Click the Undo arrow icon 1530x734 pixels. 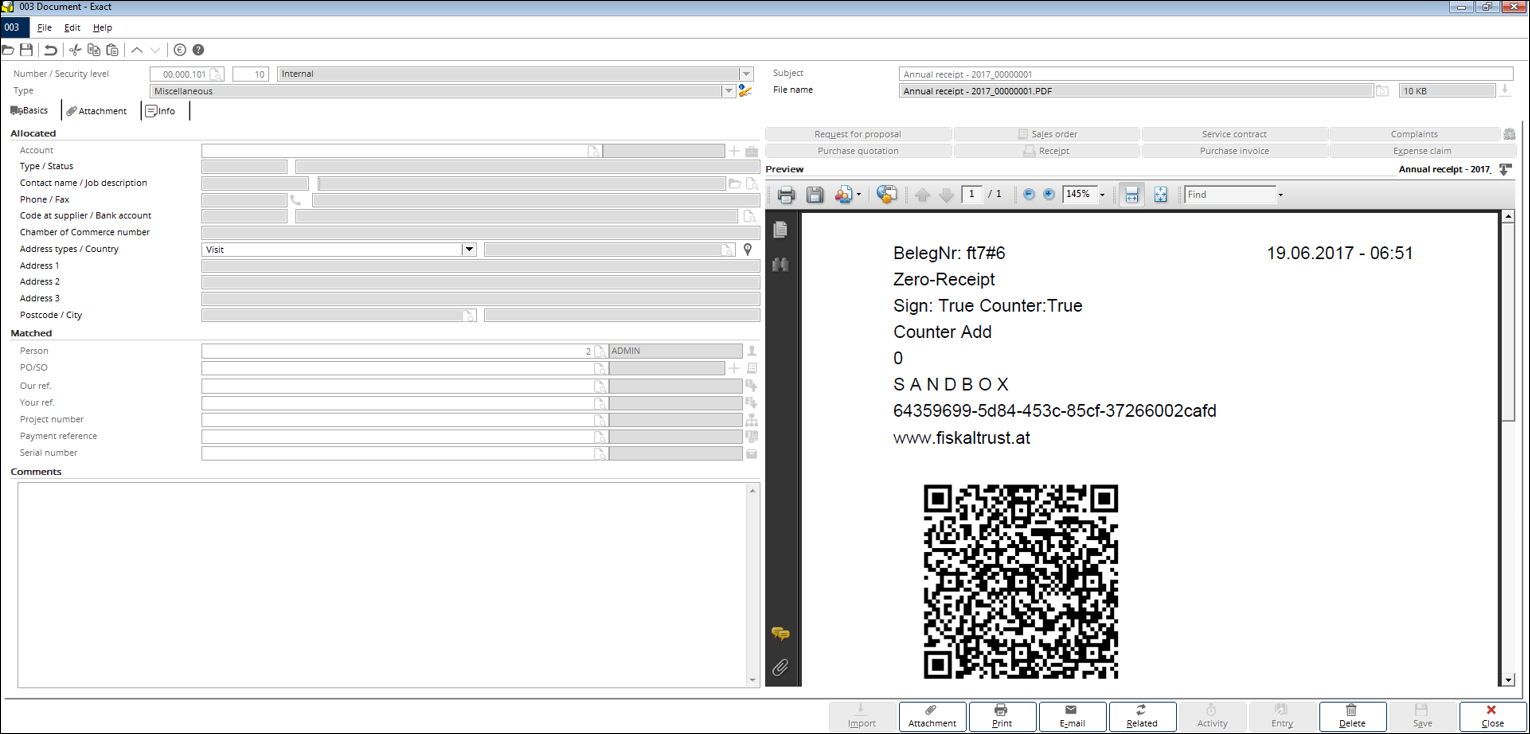51,49
